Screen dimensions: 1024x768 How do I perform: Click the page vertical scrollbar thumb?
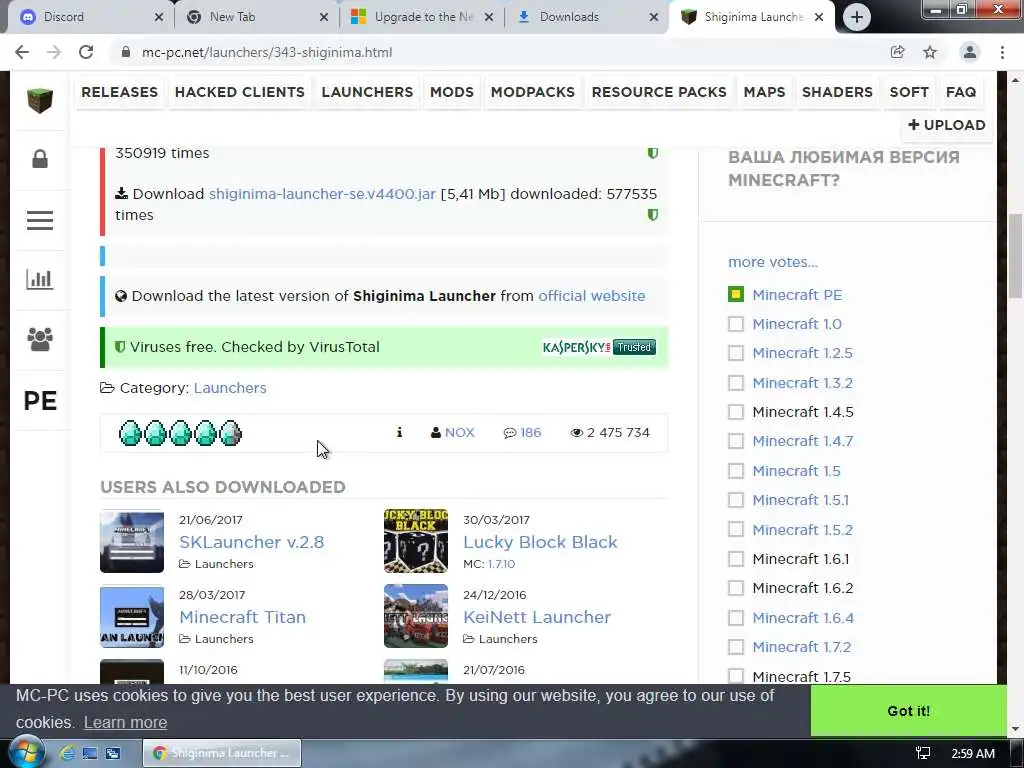click(1015, 255)
